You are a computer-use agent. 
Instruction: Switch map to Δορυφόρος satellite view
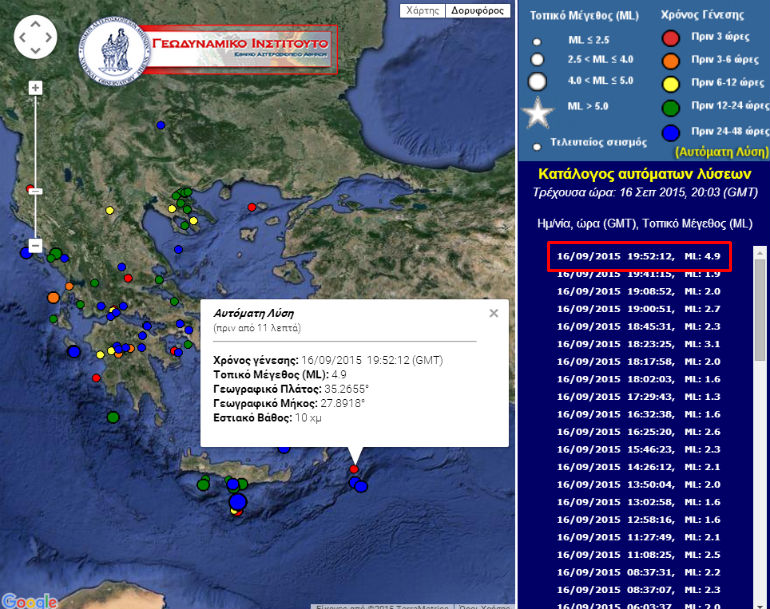coord(477,11)
